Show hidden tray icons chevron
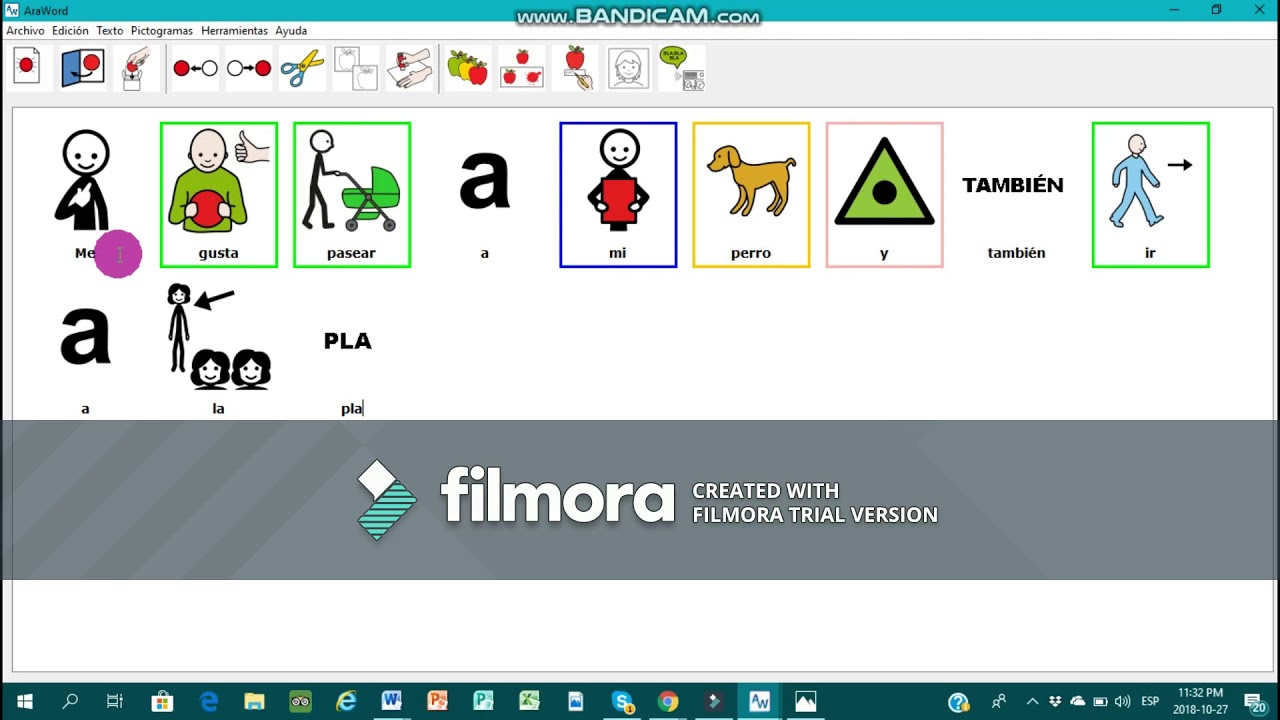 coord(1032,701)
